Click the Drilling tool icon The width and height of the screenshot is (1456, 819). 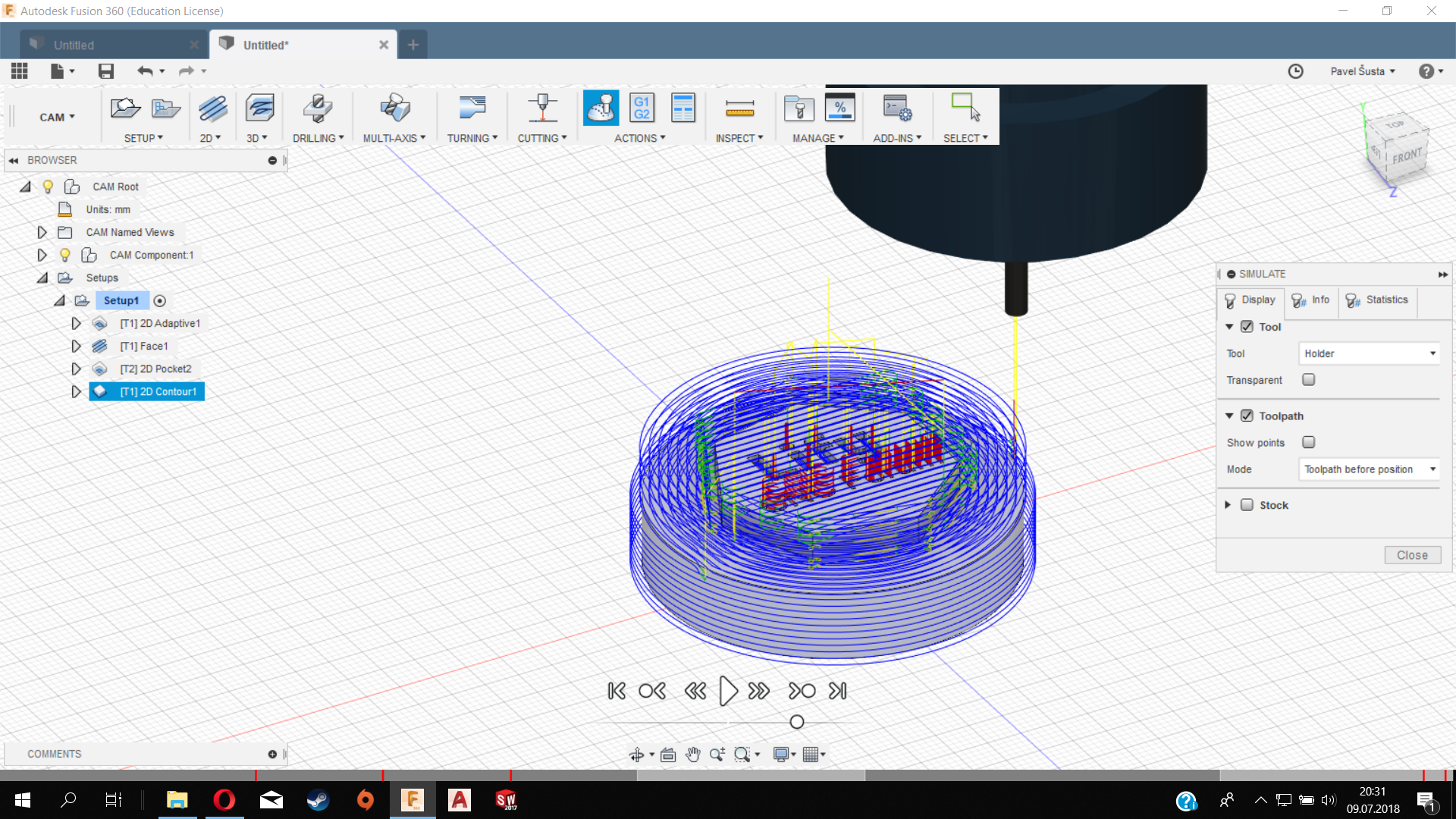(318, 108)
